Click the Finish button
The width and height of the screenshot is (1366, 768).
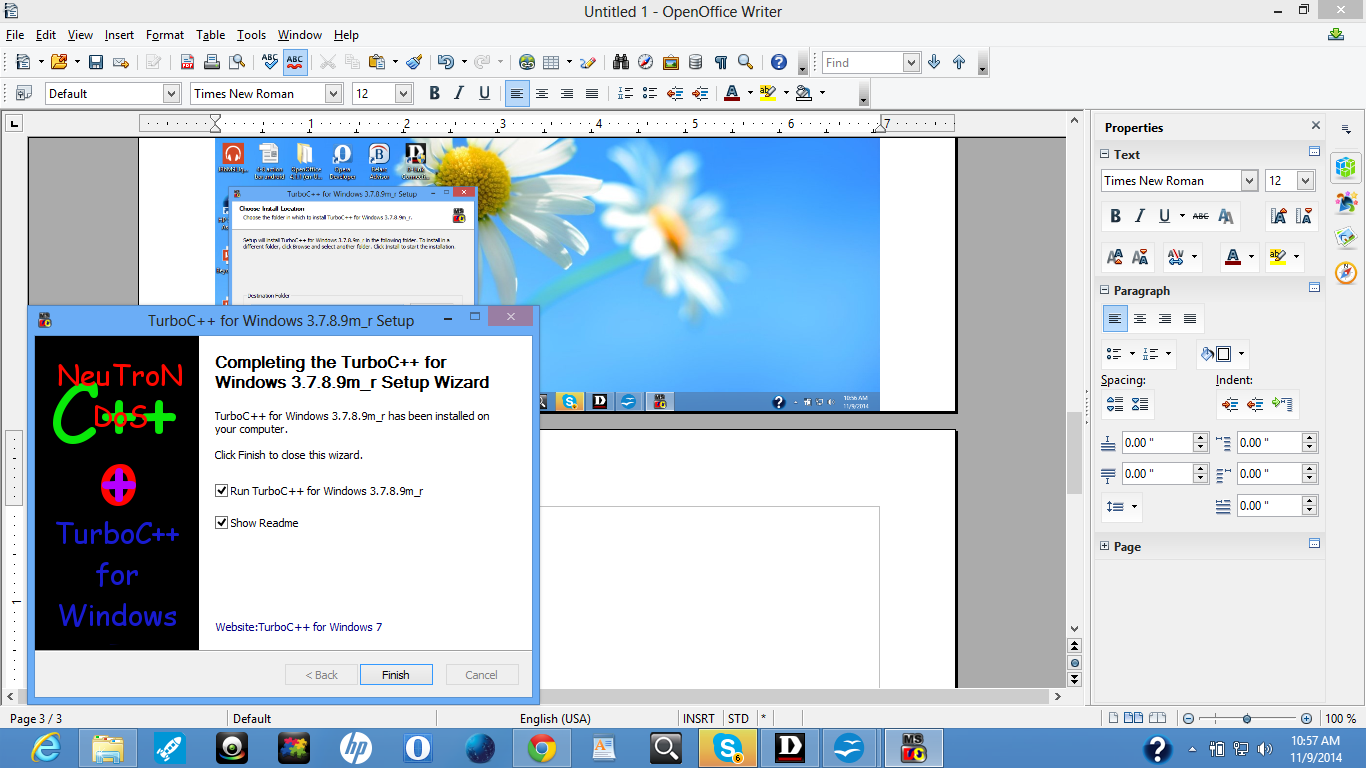[x=396, y=675]
